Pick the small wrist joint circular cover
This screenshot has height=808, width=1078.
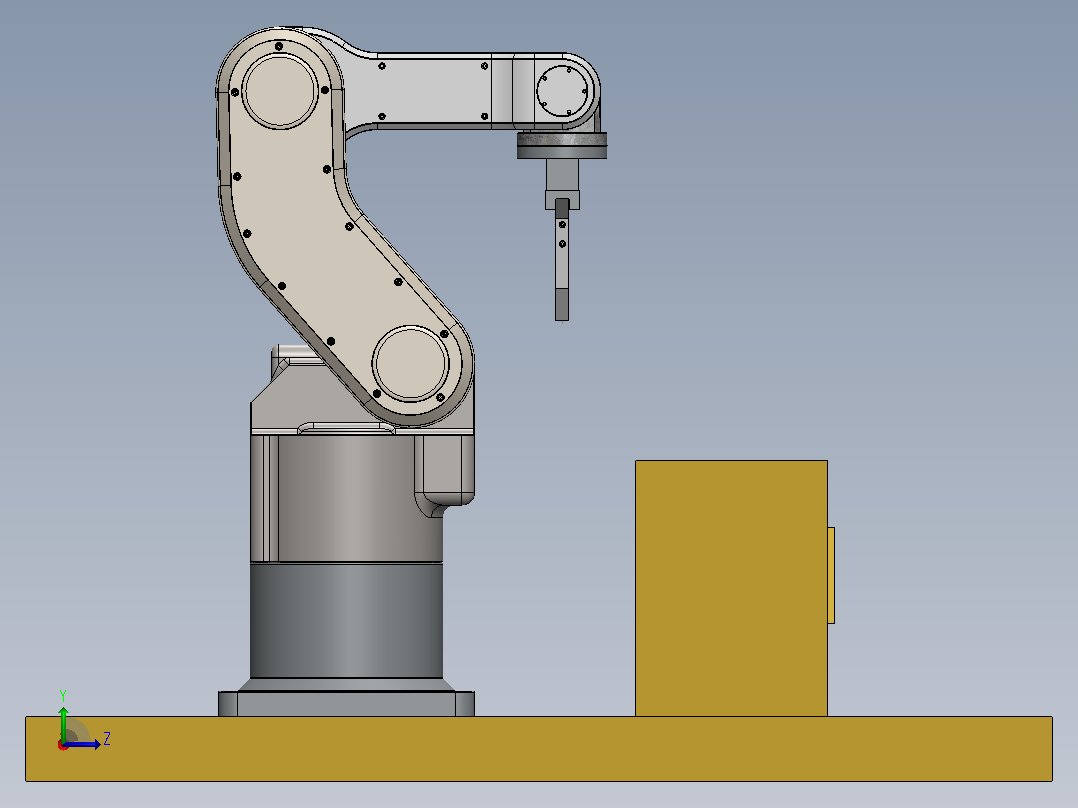(562, 90)
